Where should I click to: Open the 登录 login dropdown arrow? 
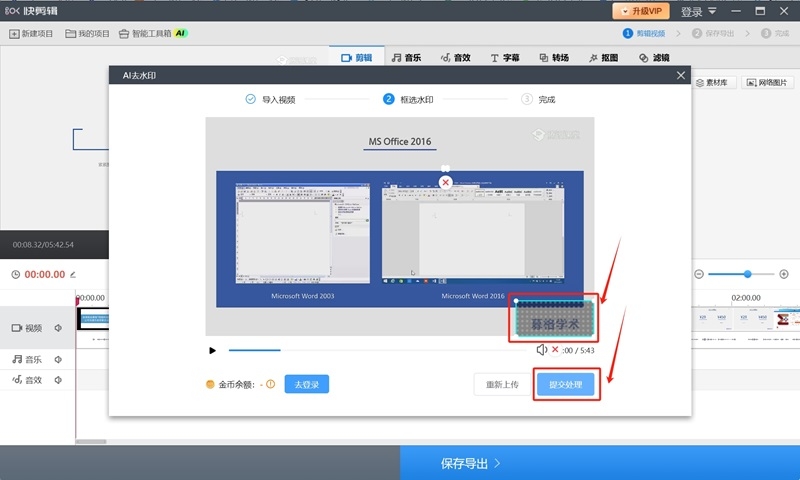[712, 11]
